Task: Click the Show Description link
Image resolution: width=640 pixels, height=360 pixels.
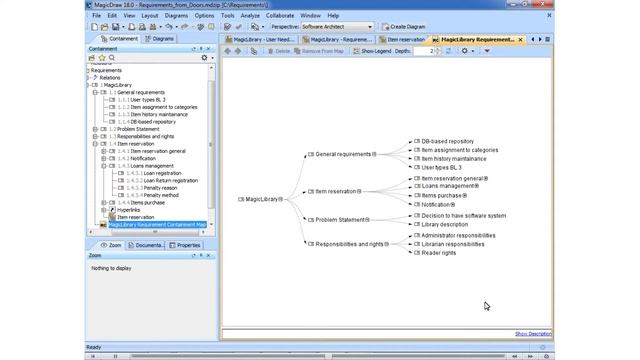Action: pos(533,334)
